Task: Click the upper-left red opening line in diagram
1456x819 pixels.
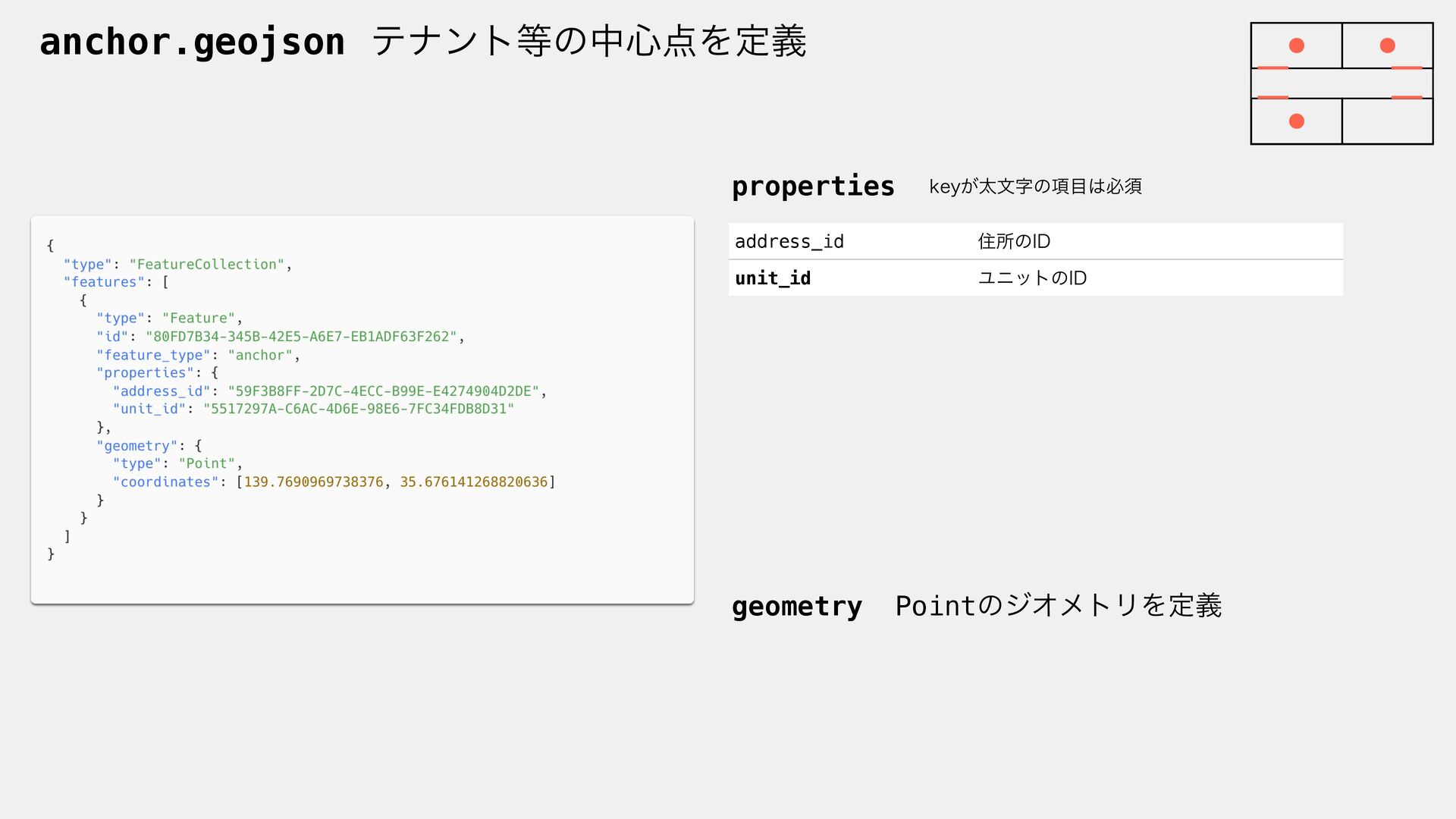Action: [x=1272, y=68]
